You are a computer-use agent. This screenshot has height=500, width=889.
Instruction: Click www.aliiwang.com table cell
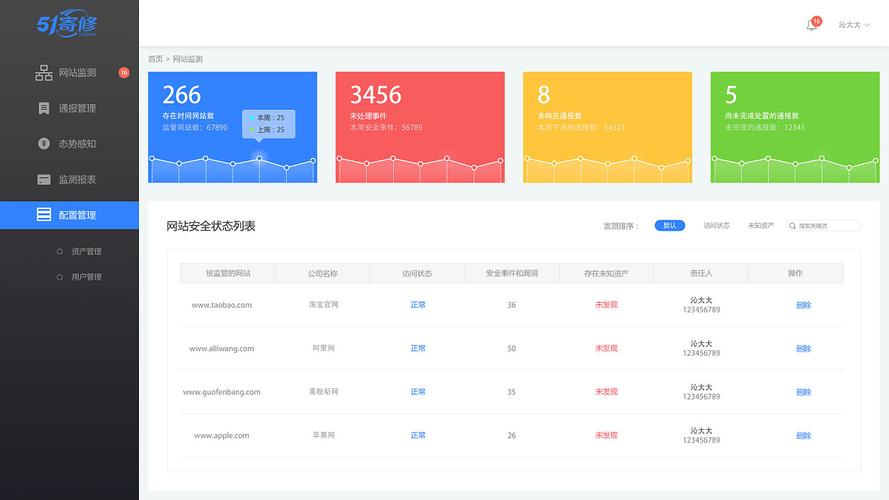[x=222, y=349]
